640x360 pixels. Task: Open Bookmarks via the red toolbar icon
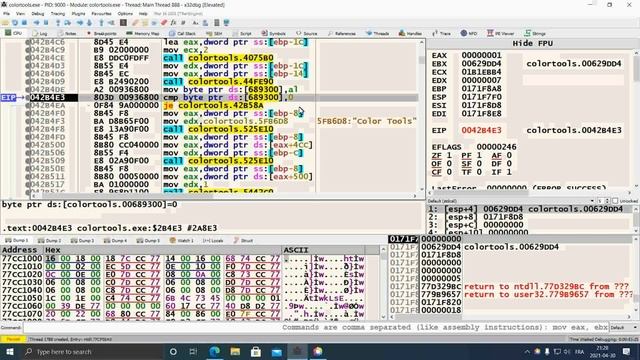point(164,23)
